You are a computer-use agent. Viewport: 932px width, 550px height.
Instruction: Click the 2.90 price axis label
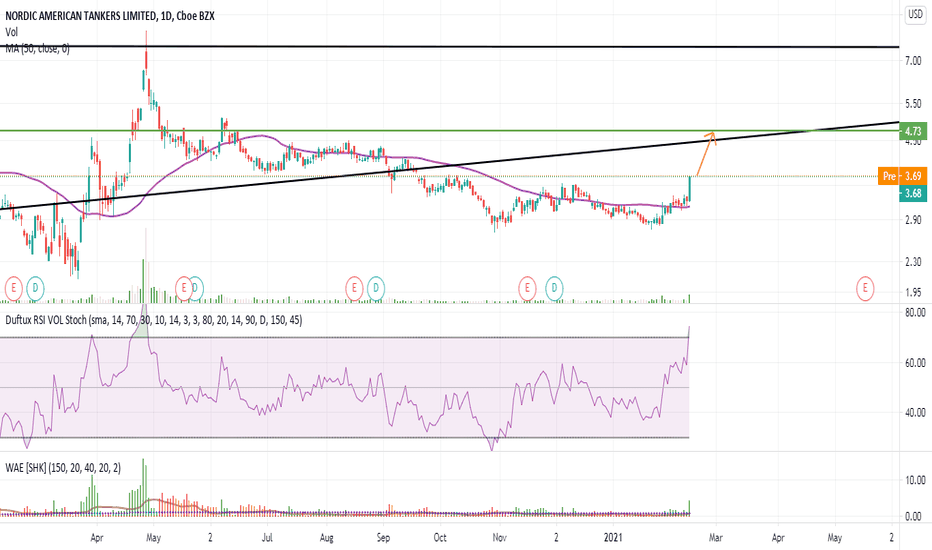tap(913, 220)
